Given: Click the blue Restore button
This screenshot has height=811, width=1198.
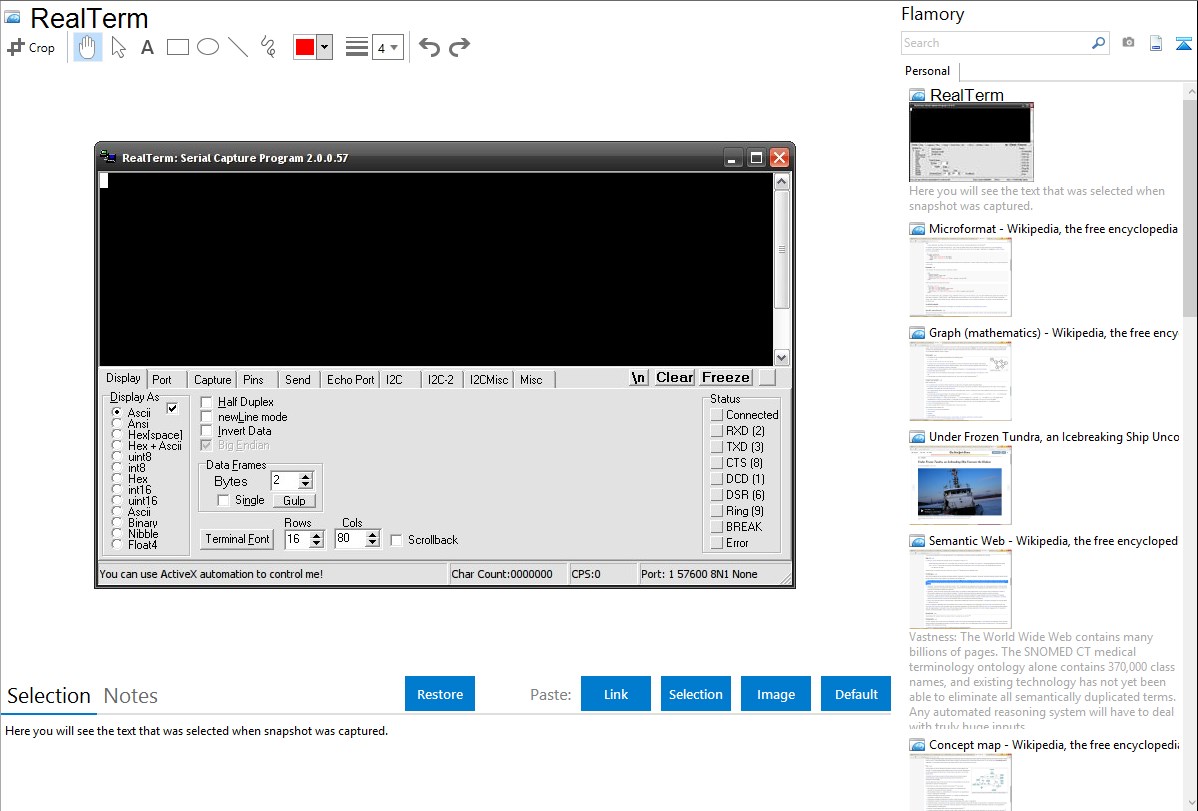Looking at the screenshot, I should coord(440,694).
